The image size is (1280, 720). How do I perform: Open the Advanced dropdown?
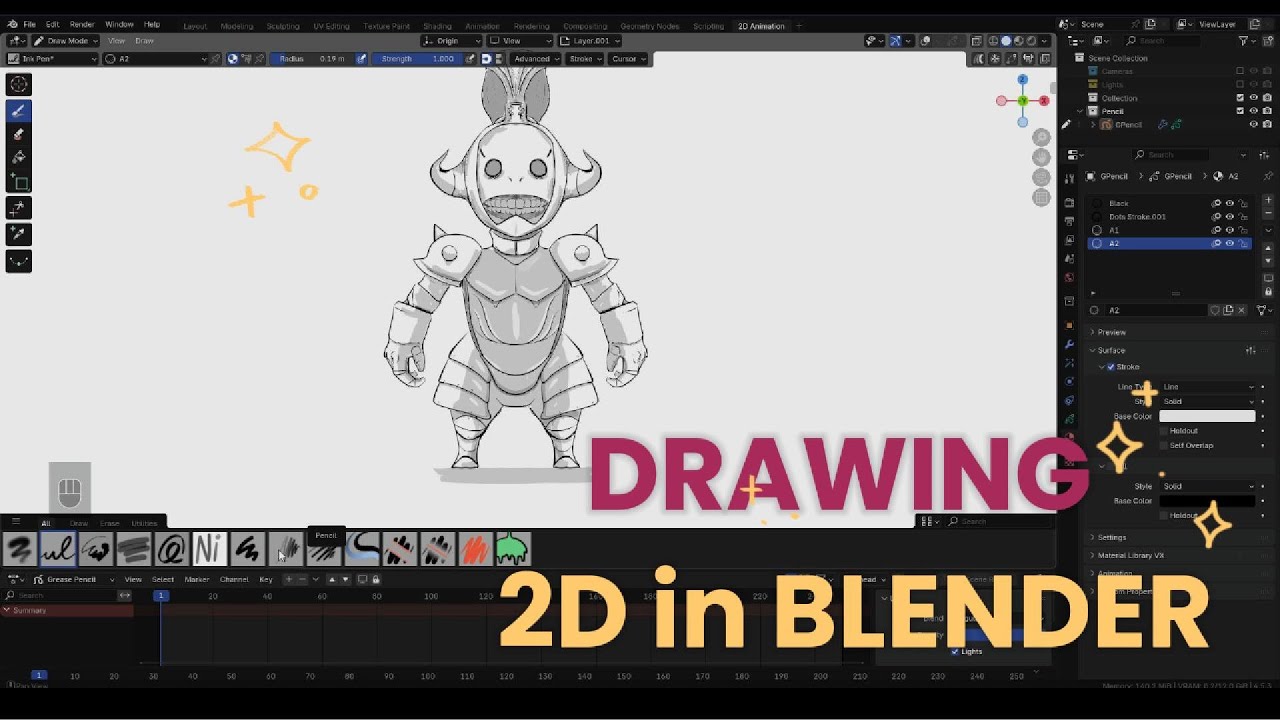535,59
